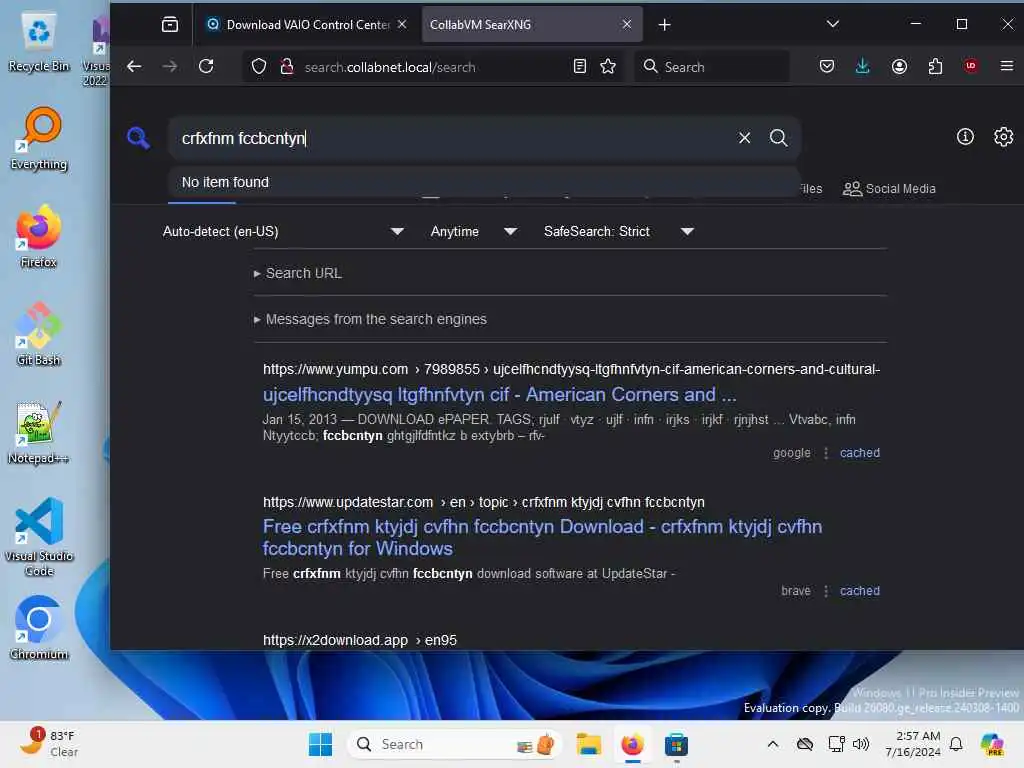This screenshot has height=768, width=1024.
Task: Select No item found suggestion
Action: point(484,182)
